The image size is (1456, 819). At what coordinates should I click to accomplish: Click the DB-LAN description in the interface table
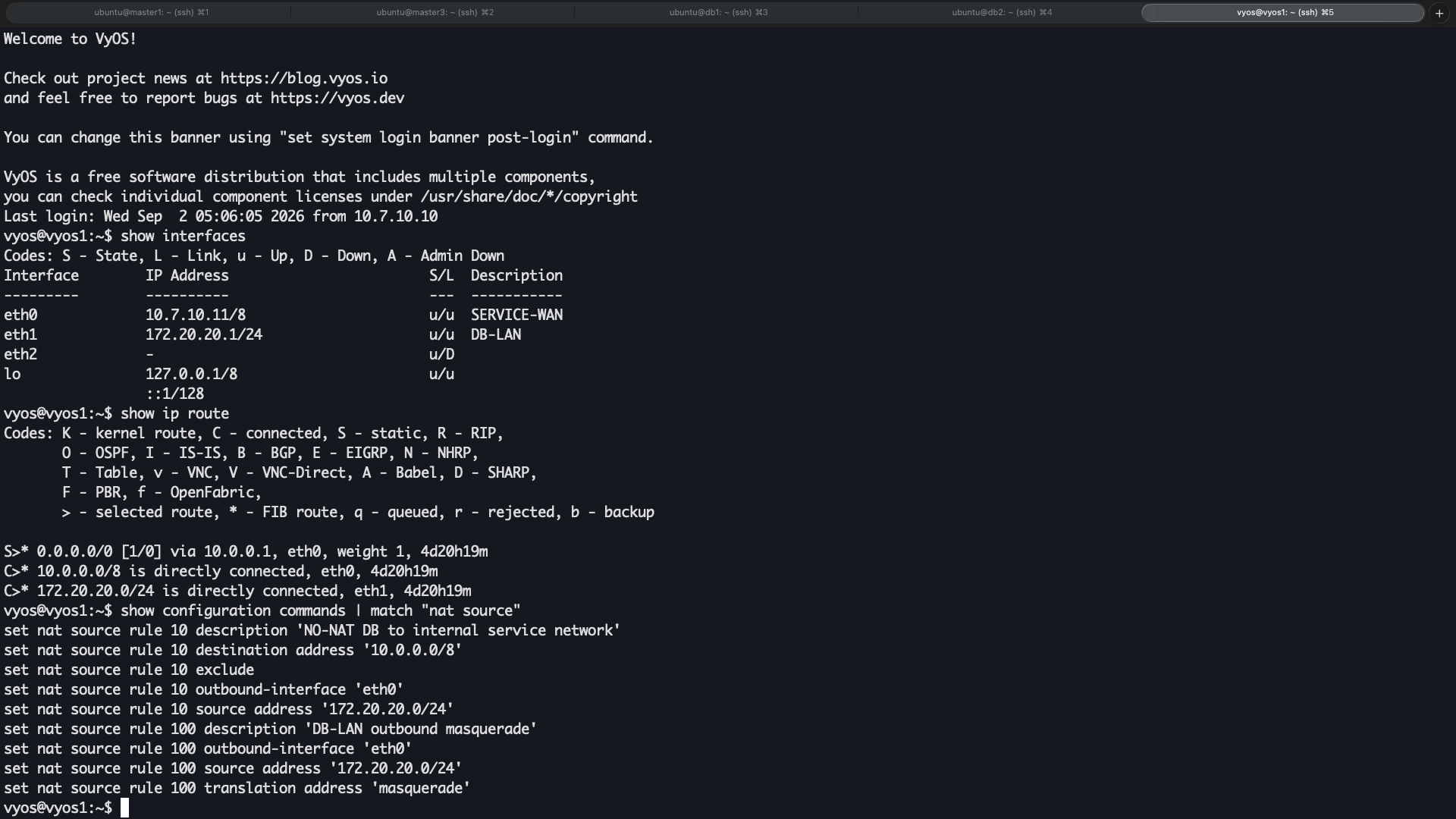tap(496, 334)
